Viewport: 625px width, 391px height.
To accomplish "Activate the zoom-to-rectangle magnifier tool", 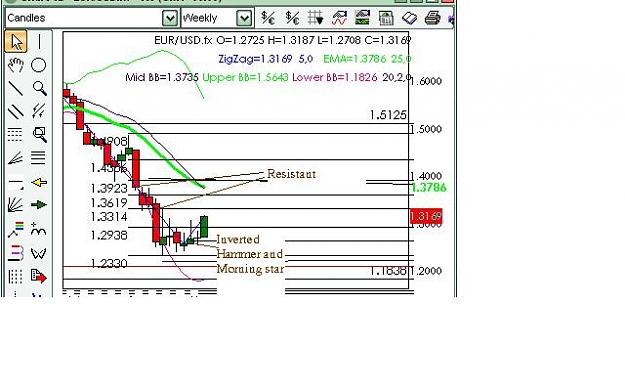I will tap(39, 134).
